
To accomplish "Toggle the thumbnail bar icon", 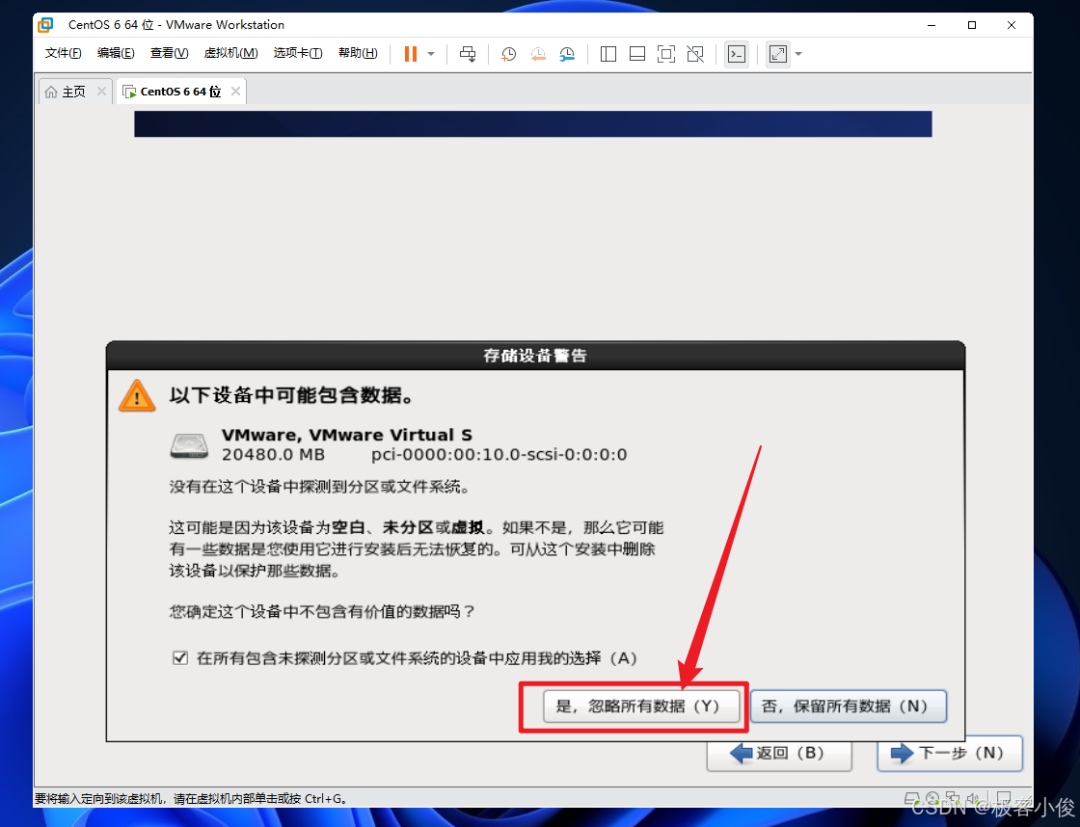I will click(x=637, y=54).
